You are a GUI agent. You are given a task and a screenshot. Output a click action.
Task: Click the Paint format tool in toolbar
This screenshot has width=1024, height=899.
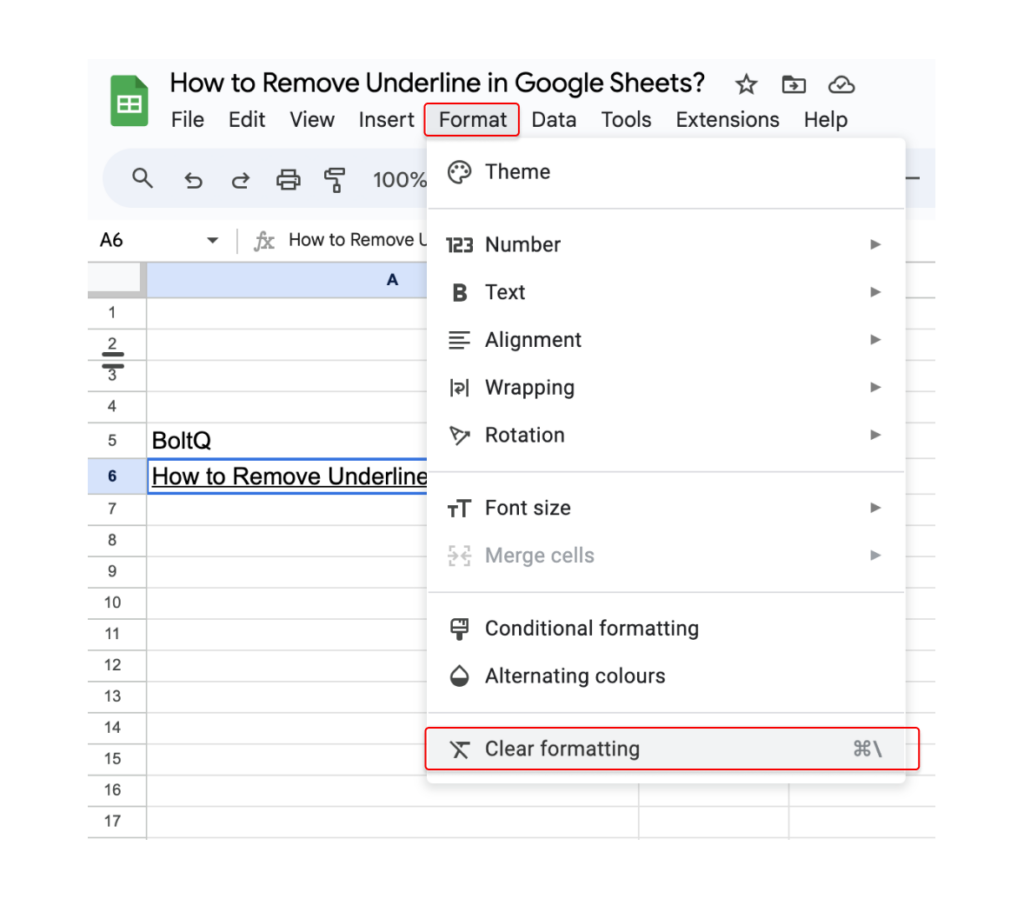coord(335,179)
